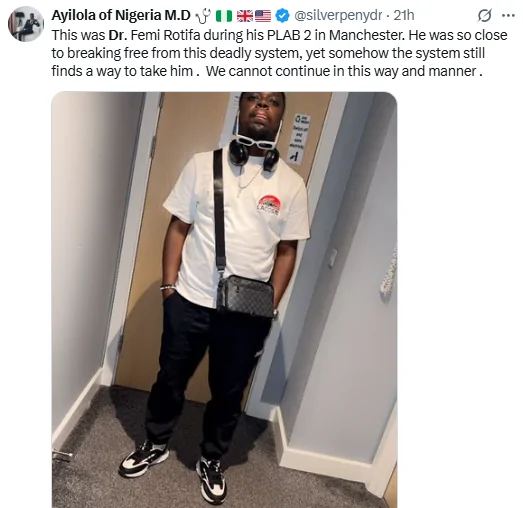Click the stethoscope emoji beside the name
The height and width of the screenshot is (508, 523).
point(203,16)
